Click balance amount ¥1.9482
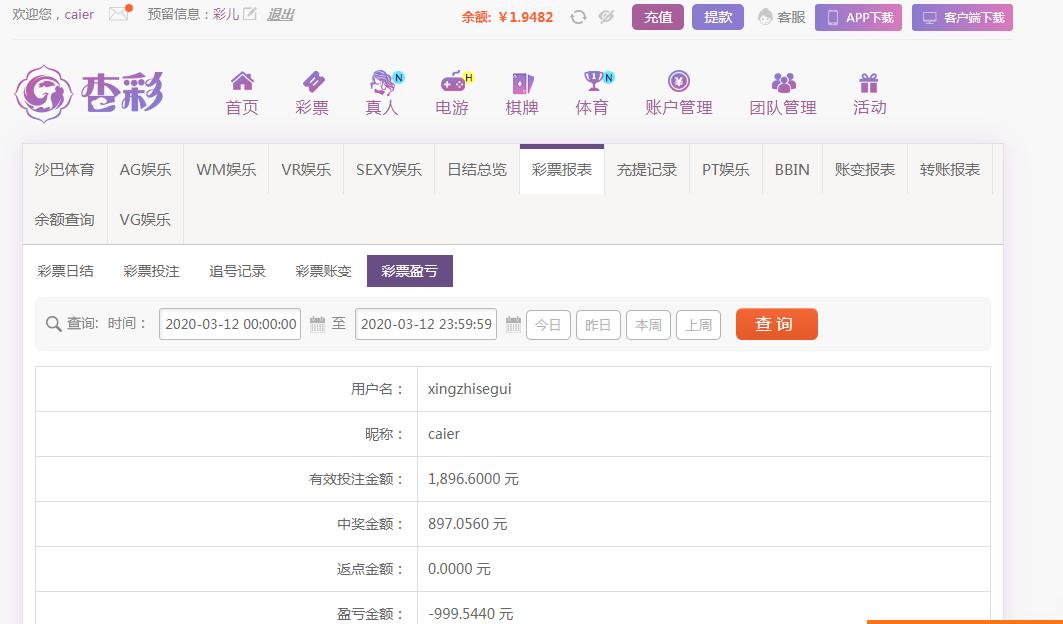Viewport: 1063px width, 624px height. tap(525, 17)
